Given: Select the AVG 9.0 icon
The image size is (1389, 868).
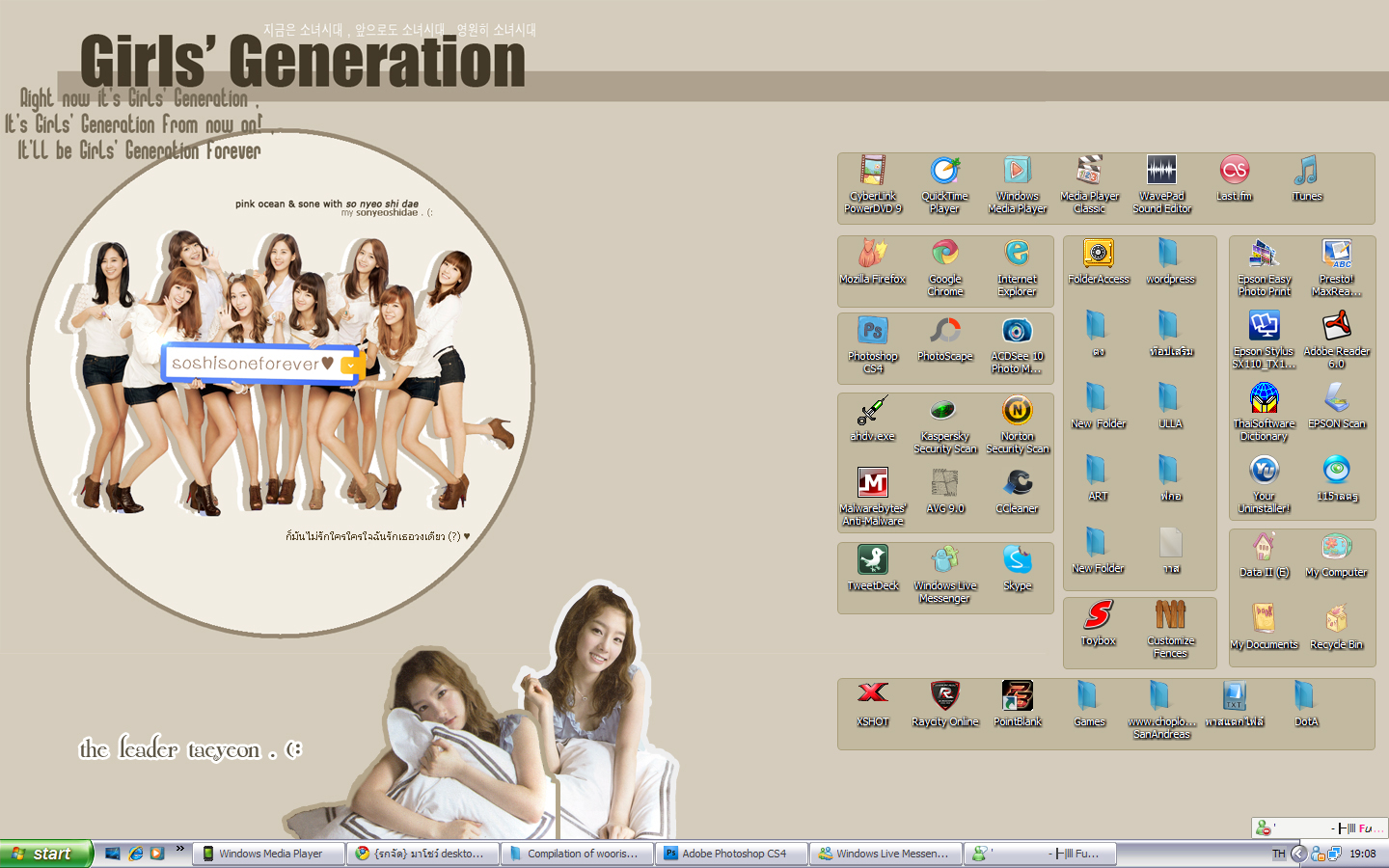Looking at the screenshot, I should 945,491.
